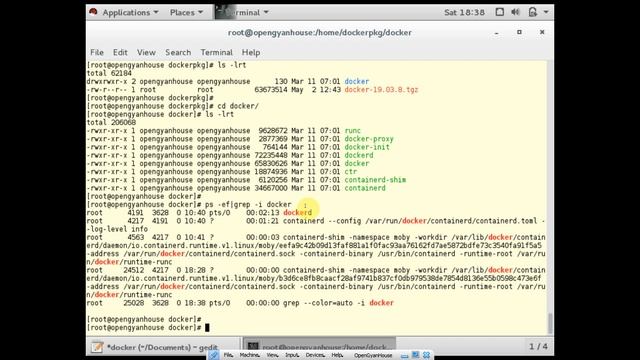The width and height of the screenshot is (640, 360).
Task: Open the Places dropdown menu
Action: point(186,12)
